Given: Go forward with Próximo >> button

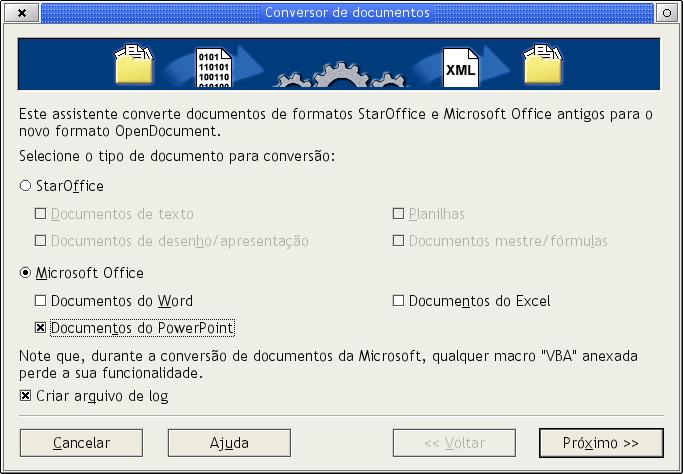Looking at the screenshot, I should point(601,443).
